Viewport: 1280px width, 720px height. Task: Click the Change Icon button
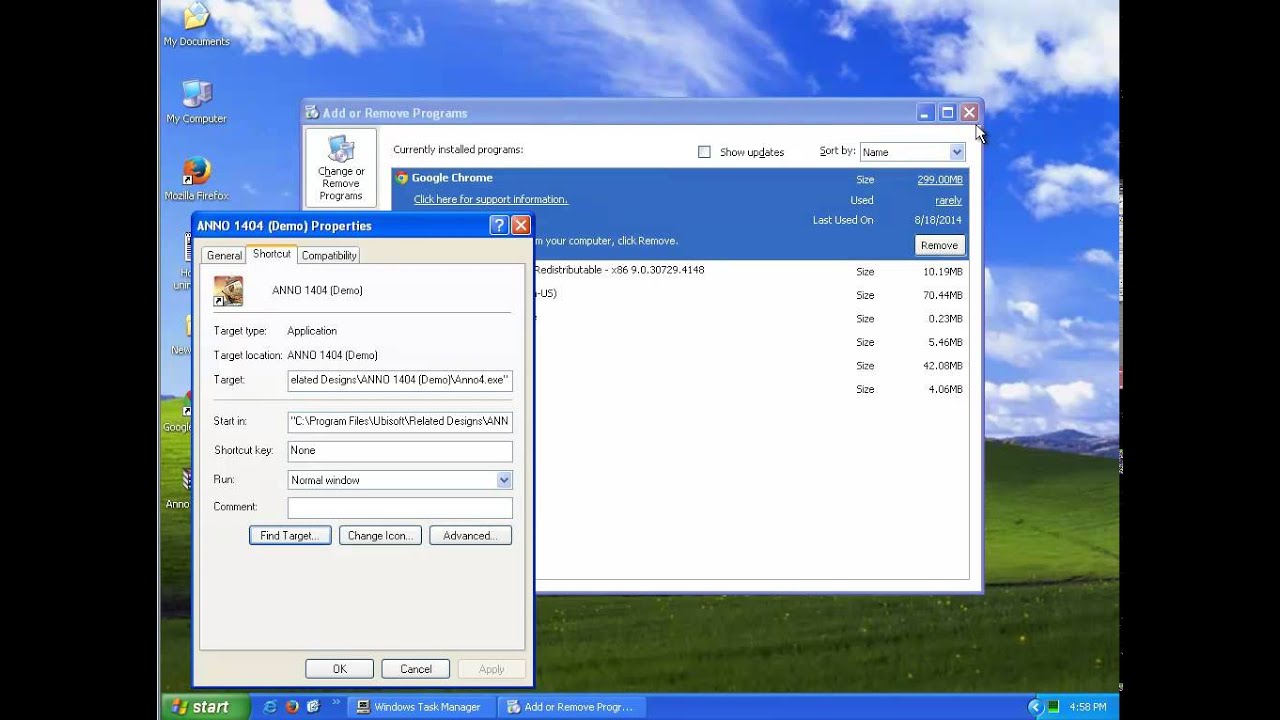point(380,534)
